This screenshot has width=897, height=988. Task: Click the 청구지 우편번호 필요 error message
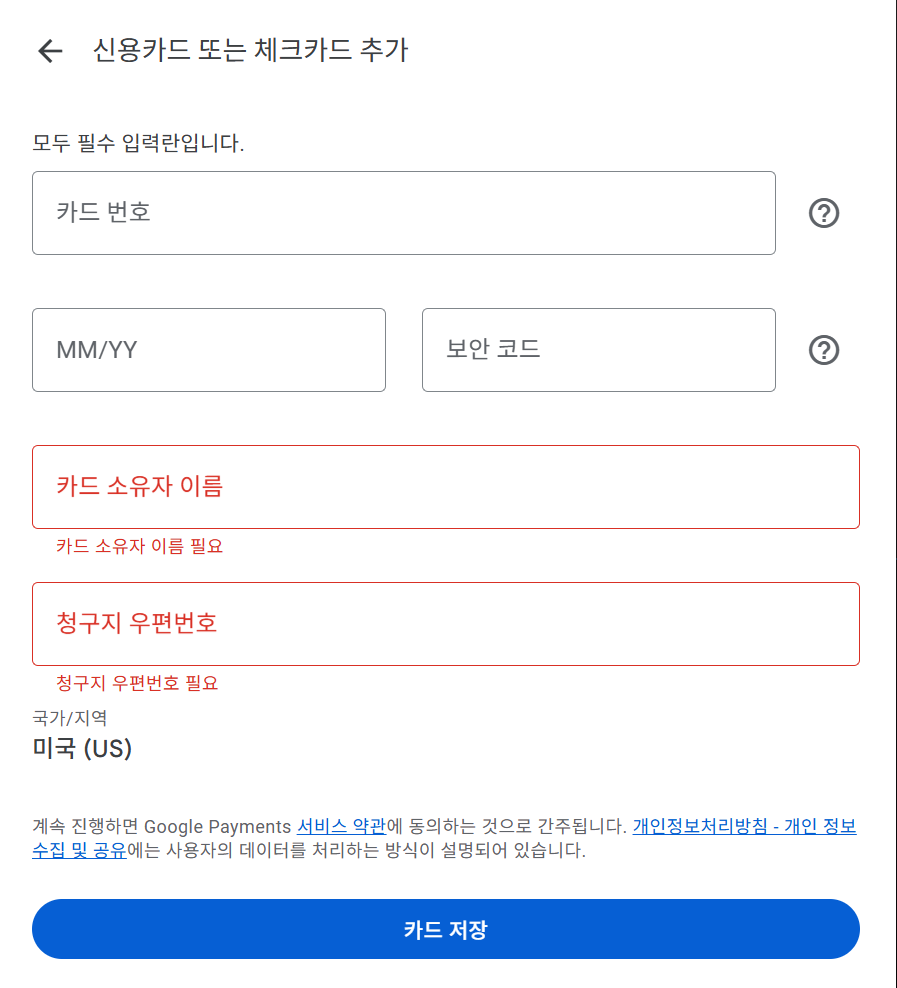point(137,683)
